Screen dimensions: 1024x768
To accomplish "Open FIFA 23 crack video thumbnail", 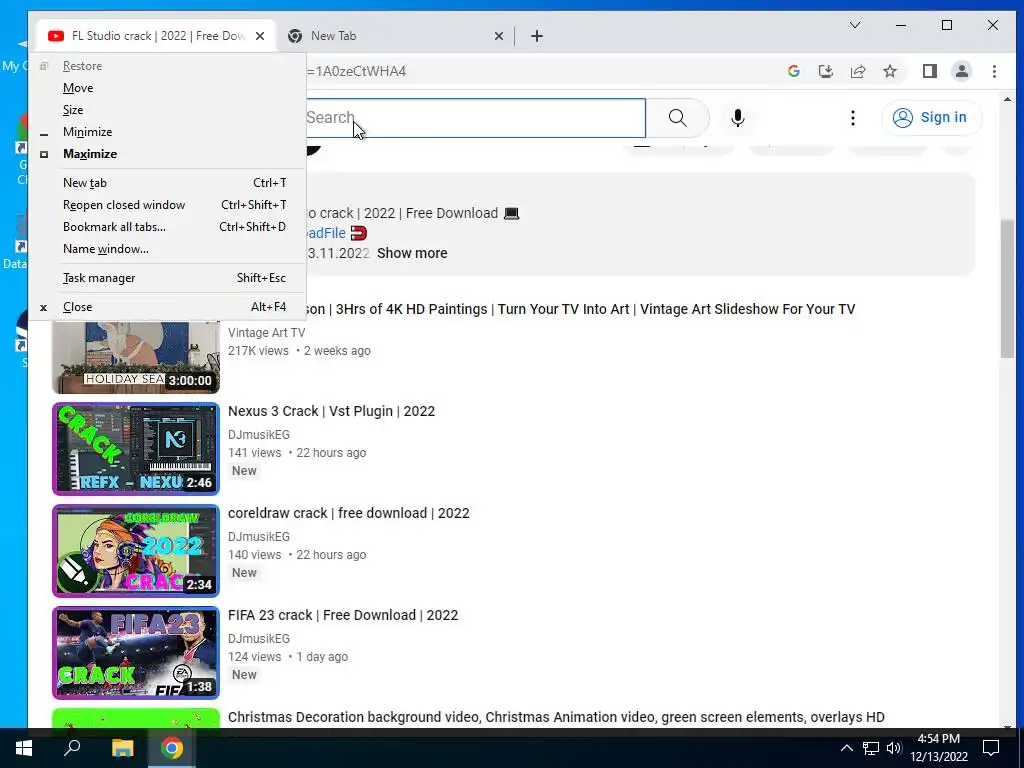I will pyautogui.click(x=136, y=653).
